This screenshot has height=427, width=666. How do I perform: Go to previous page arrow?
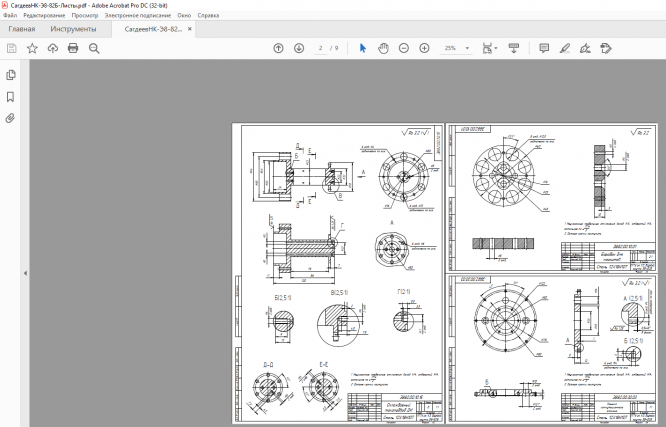point(278,48)
